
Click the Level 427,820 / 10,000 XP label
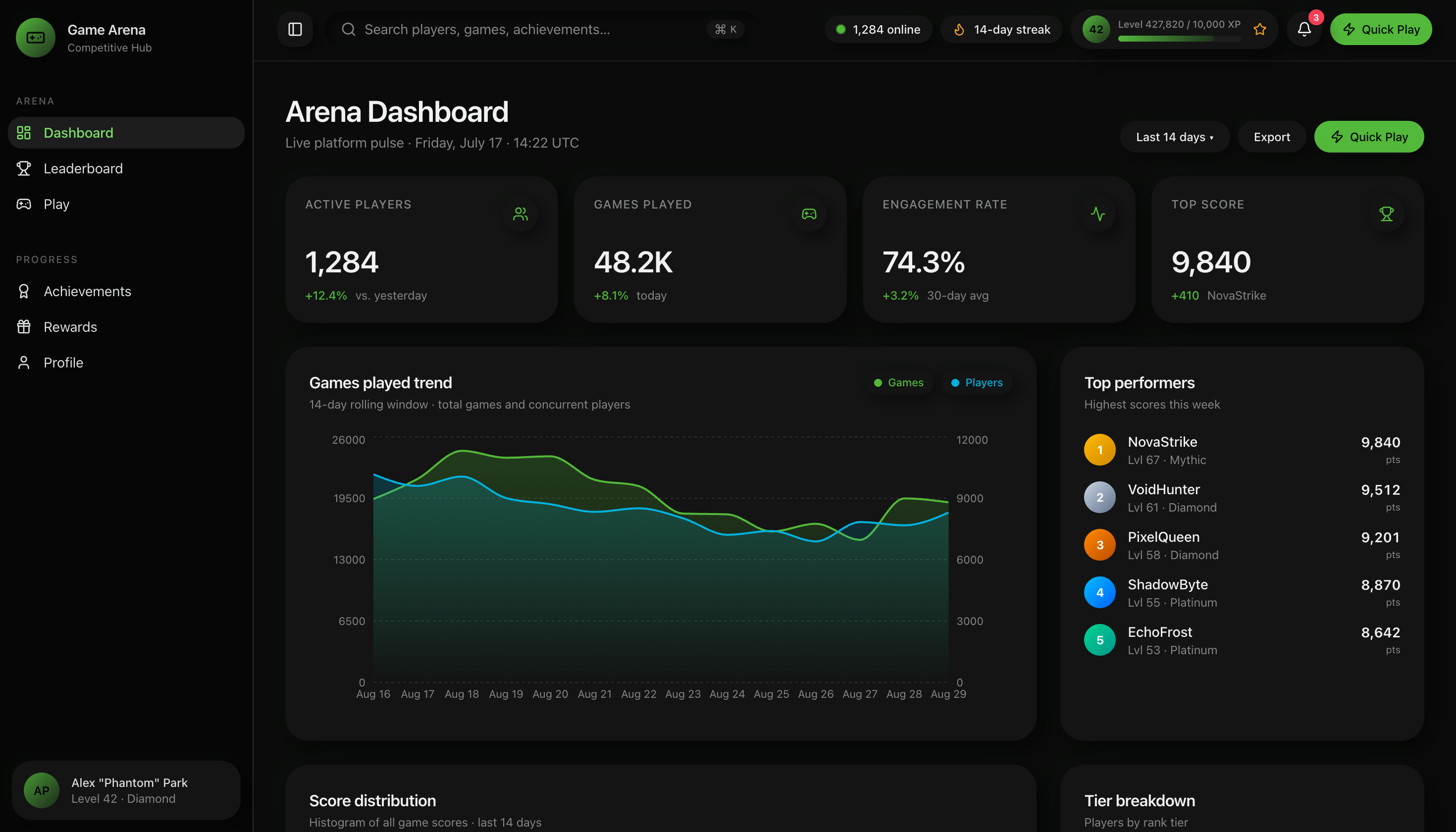[x=1179, y=25]
